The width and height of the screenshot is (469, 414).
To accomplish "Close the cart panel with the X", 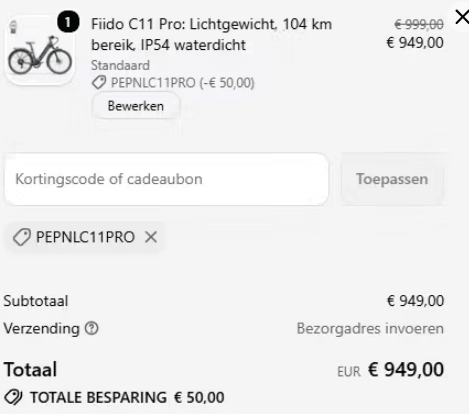I will click(x=462, y=17).
